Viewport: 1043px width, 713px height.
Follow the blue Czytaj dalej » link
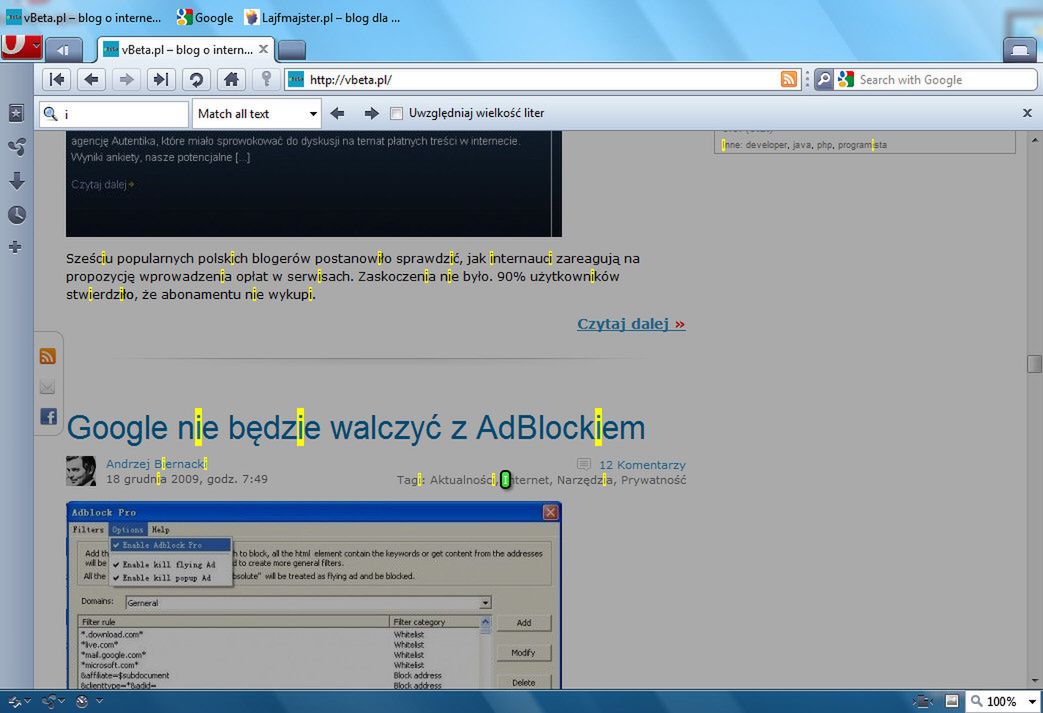pos(631,324)
